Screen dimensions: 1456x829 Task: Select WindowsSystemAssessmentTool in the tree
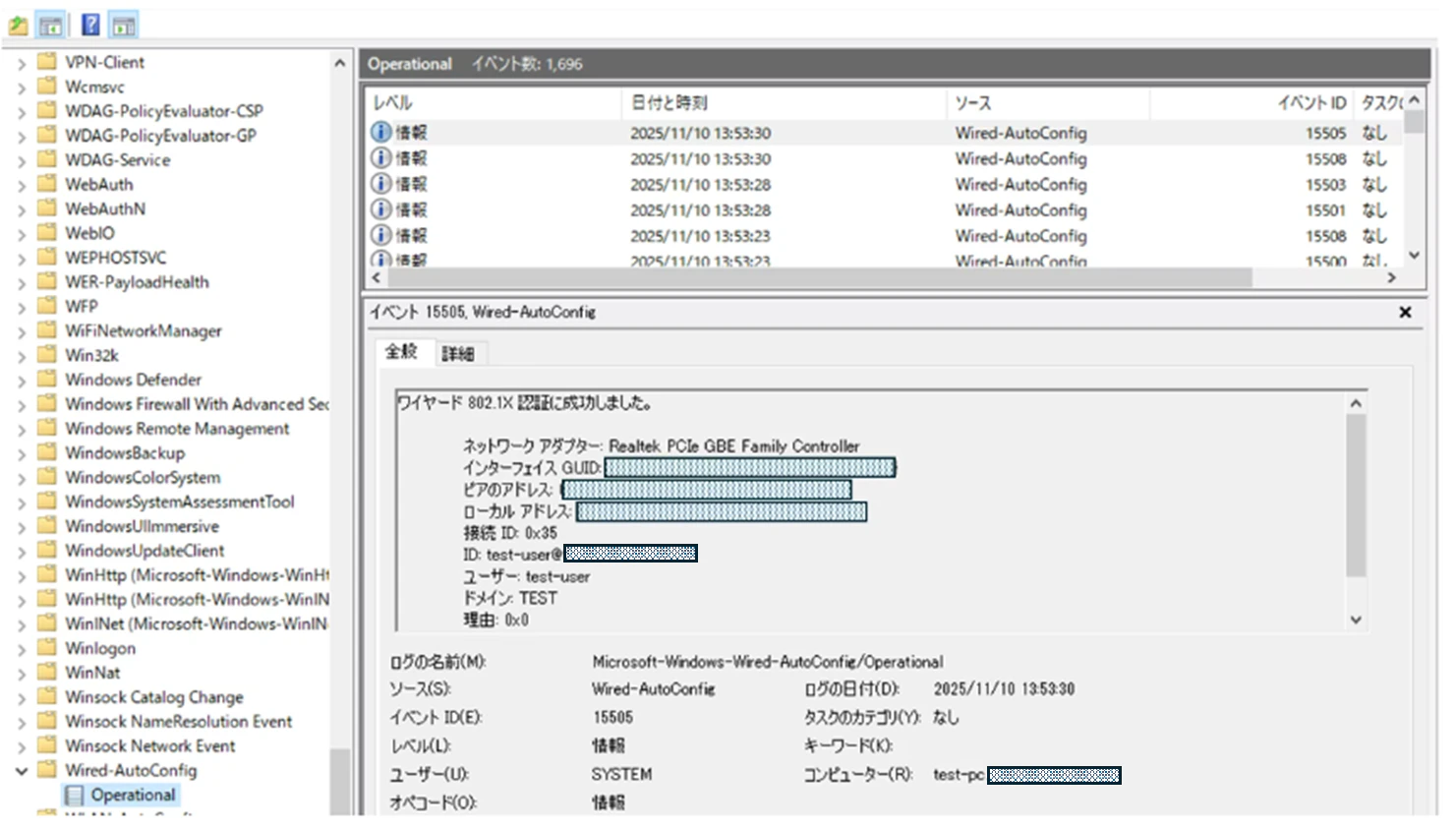[x=179, y=502]
